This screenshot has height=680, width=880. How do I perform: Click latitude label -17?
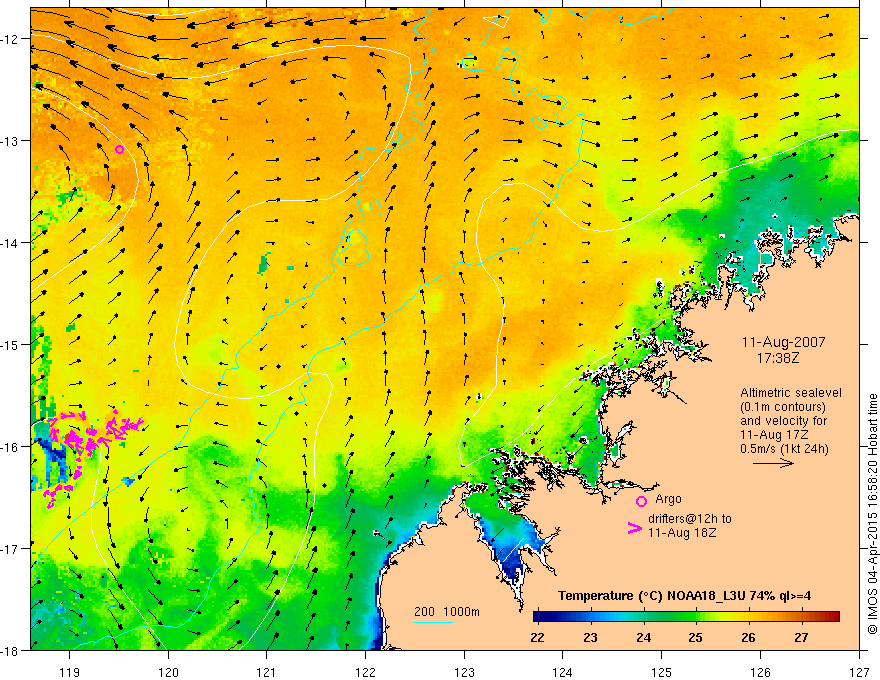[10, 549]
